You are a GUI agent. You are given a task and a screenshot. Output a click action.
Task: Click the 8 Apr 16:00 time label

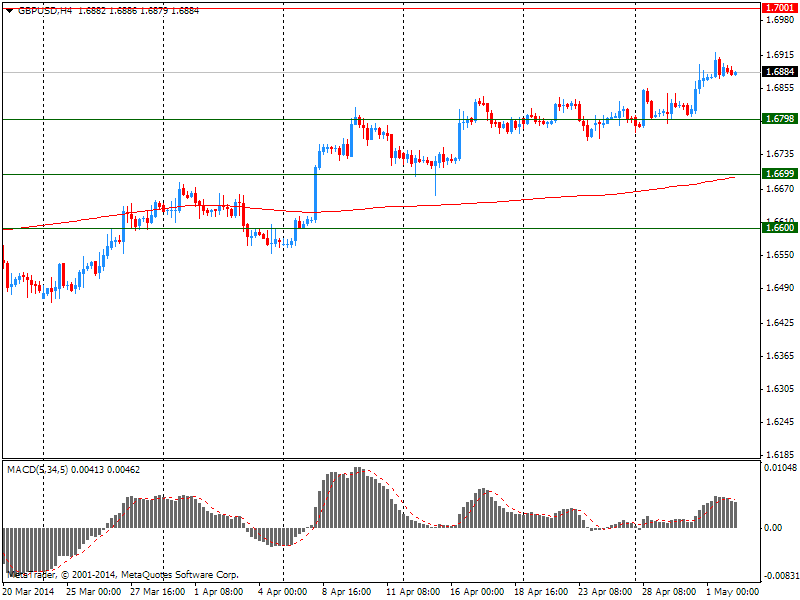346,592
